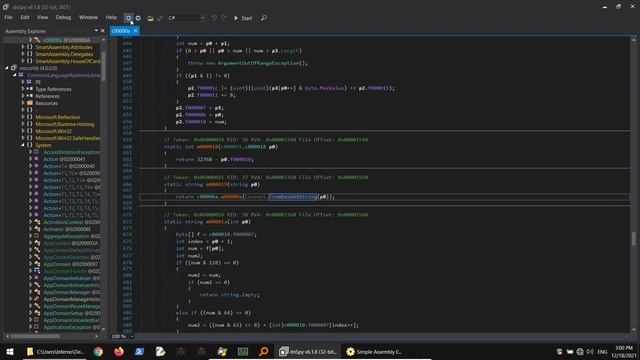This screenshot has width=640, height=360.
Task: Open the File menu
Action: (8, 18)
